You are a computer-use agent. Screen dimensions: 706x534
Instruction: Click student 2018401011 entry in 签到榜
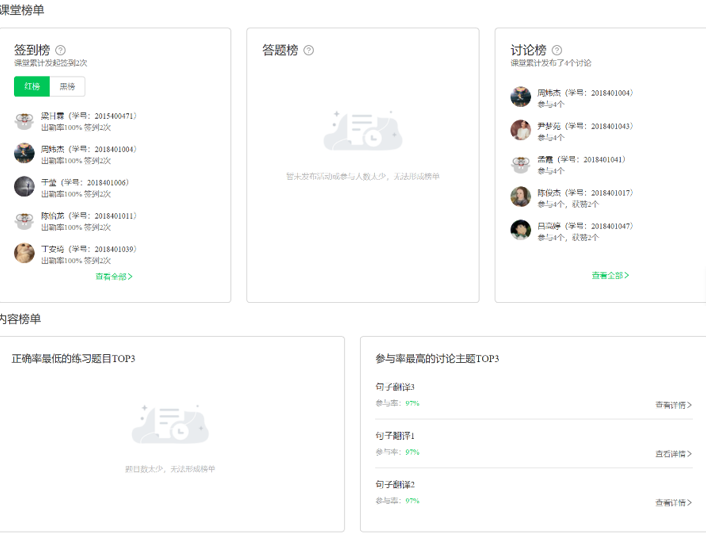pos(88,216)
